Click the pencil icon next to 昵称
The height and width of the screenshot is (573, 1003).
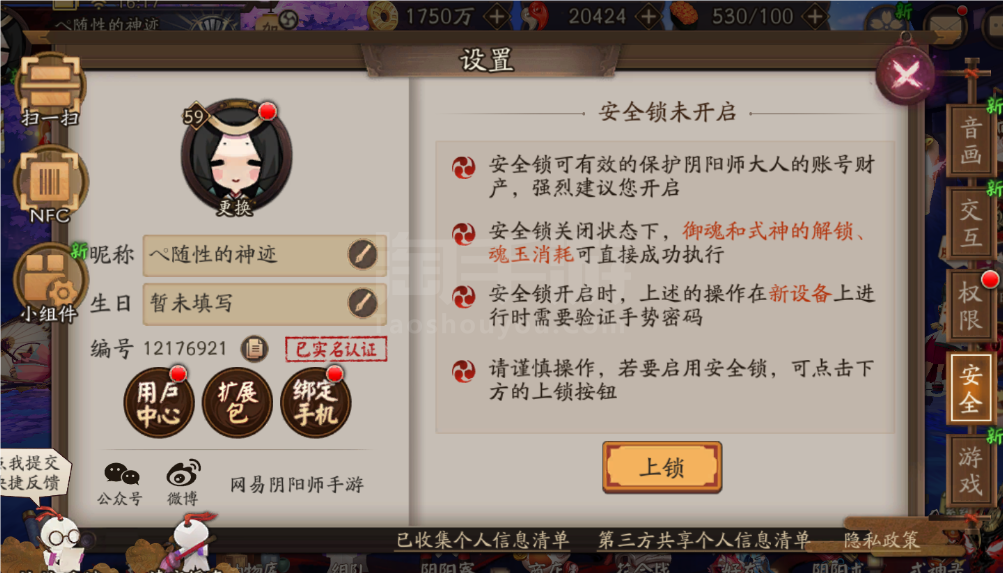coord(362,255)
